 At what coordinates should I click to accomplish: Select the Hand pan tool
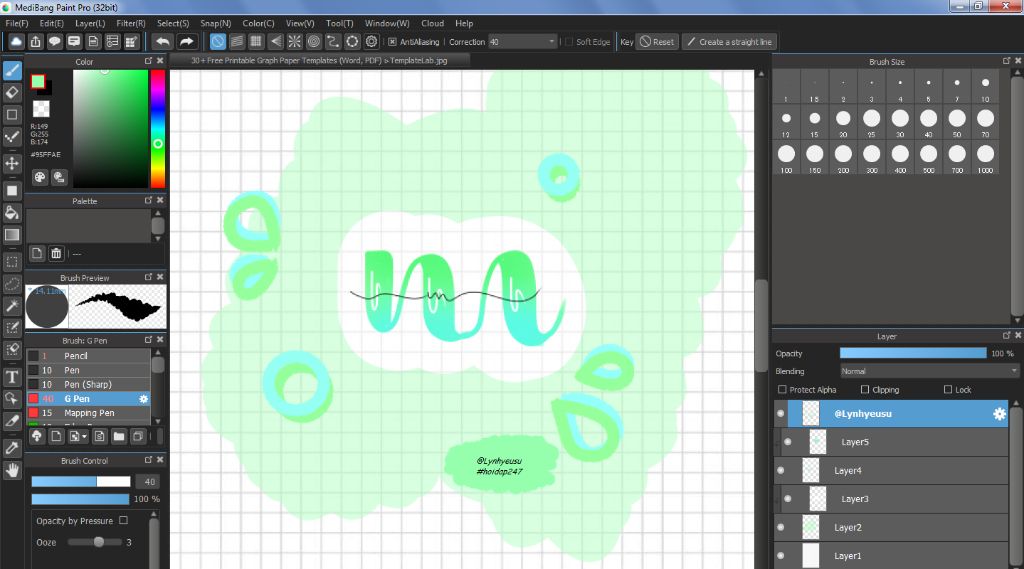click(x=12, y=470)
